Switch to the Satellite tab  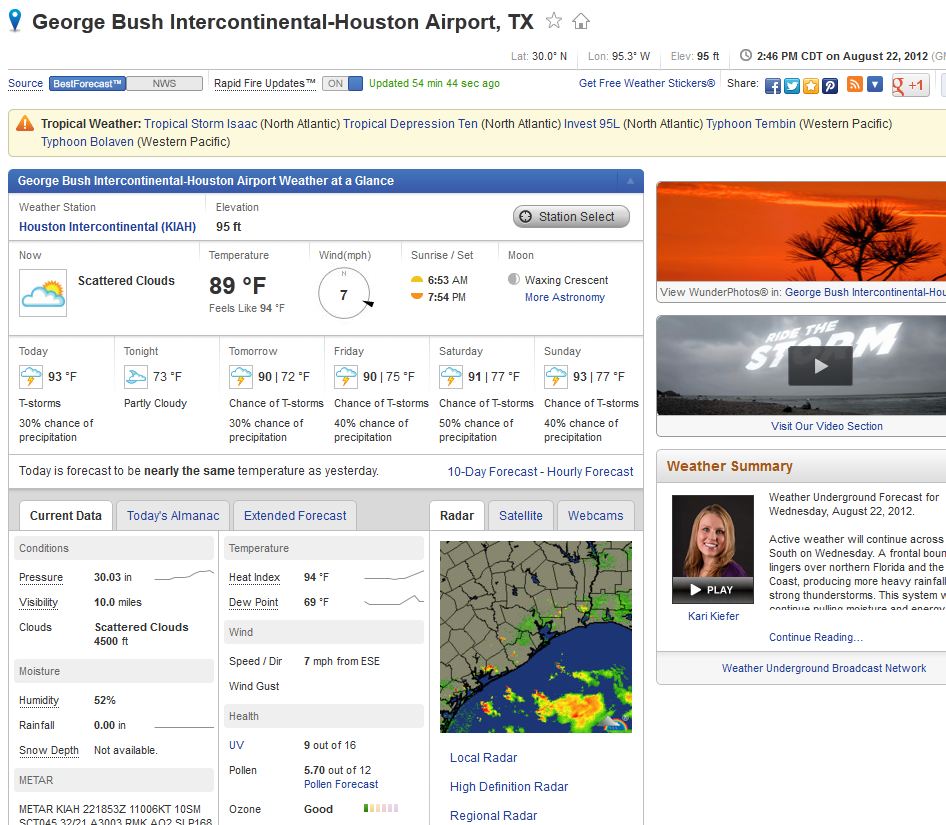tap(521, 516)
